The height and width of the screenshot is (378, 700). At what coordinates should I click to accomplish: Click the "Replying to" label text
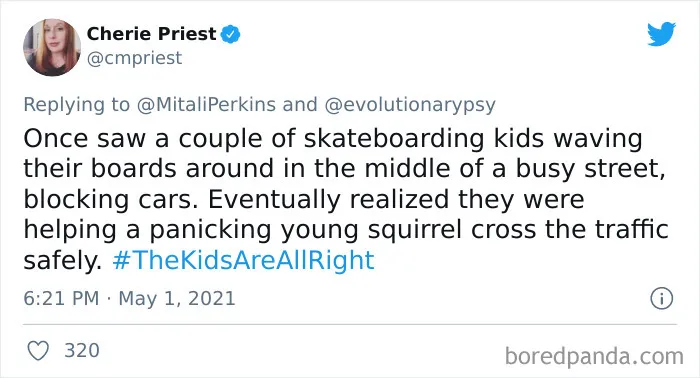(76, 105)
